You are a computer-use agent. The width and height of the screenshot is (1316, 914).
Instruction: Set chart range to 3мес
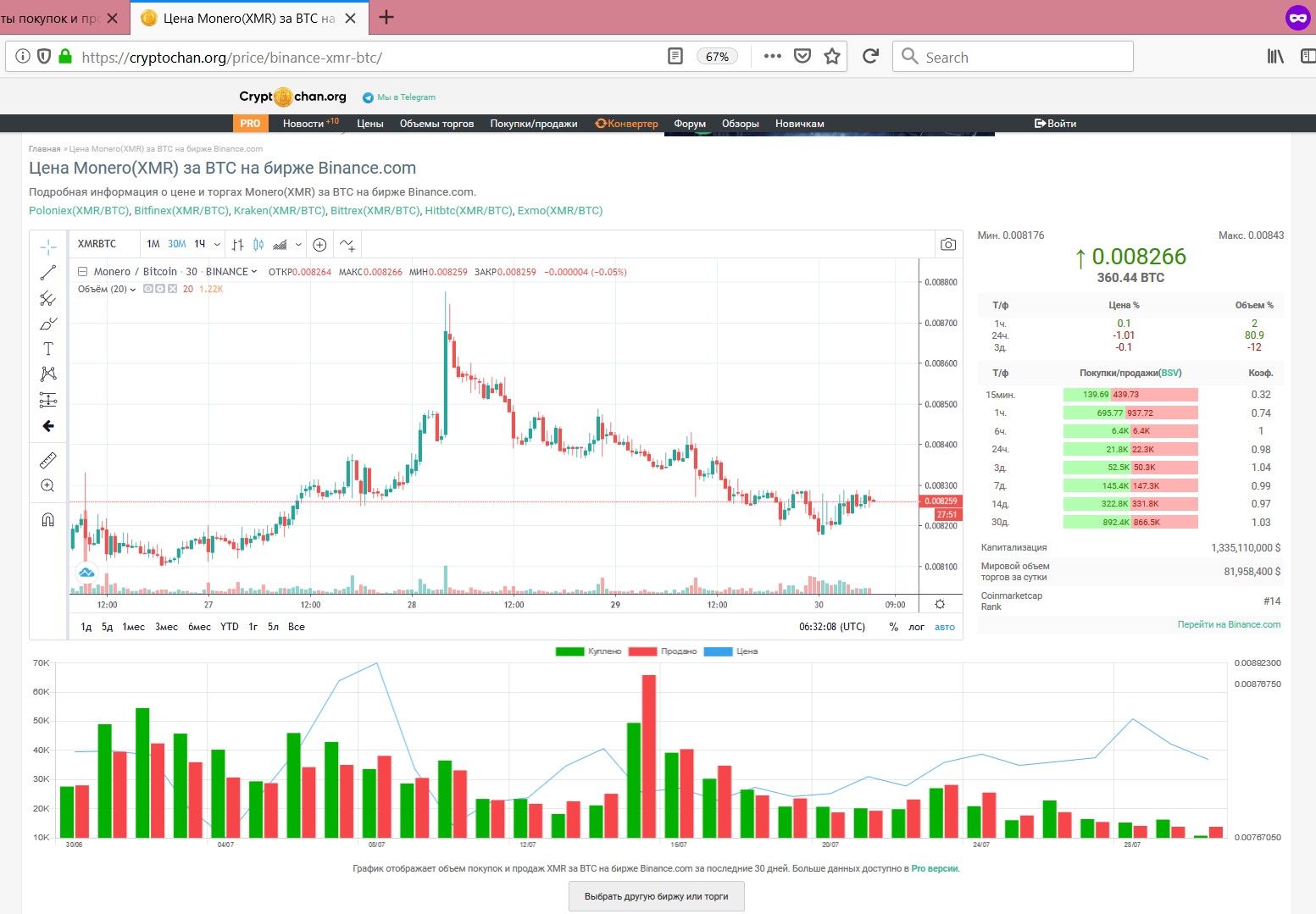pyautogui.click(x=166, y=627)
